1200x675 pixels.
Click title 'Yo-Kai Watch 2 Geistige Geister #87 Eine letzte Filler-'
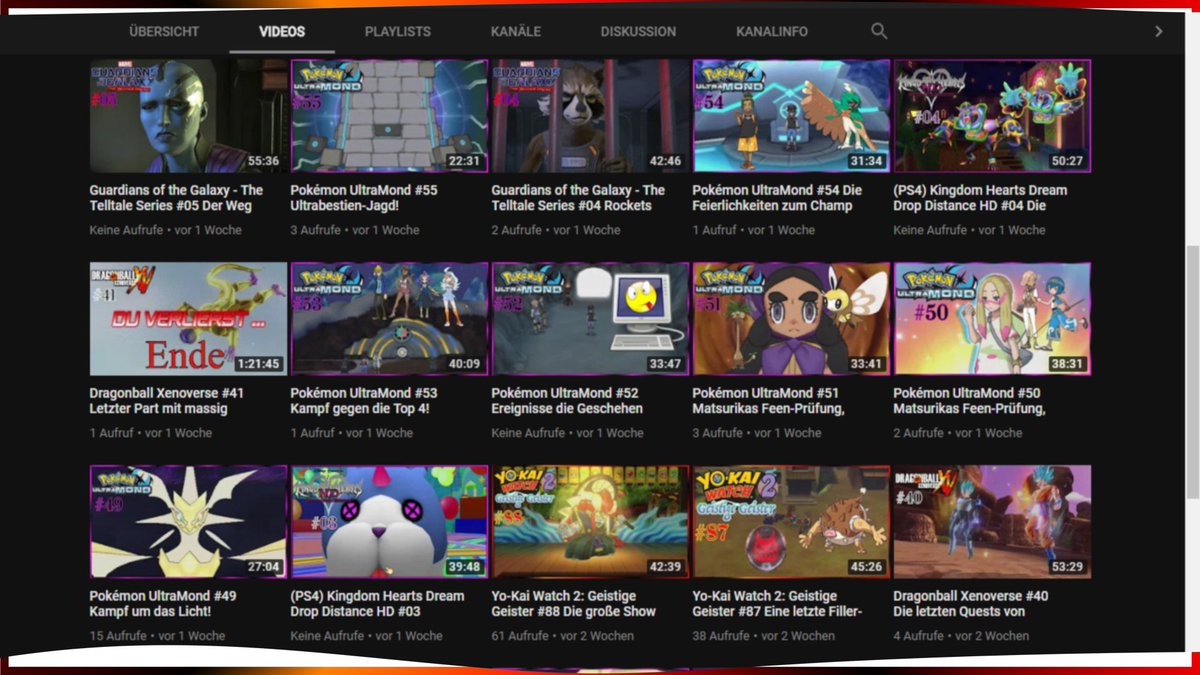[x=777, y=604]
